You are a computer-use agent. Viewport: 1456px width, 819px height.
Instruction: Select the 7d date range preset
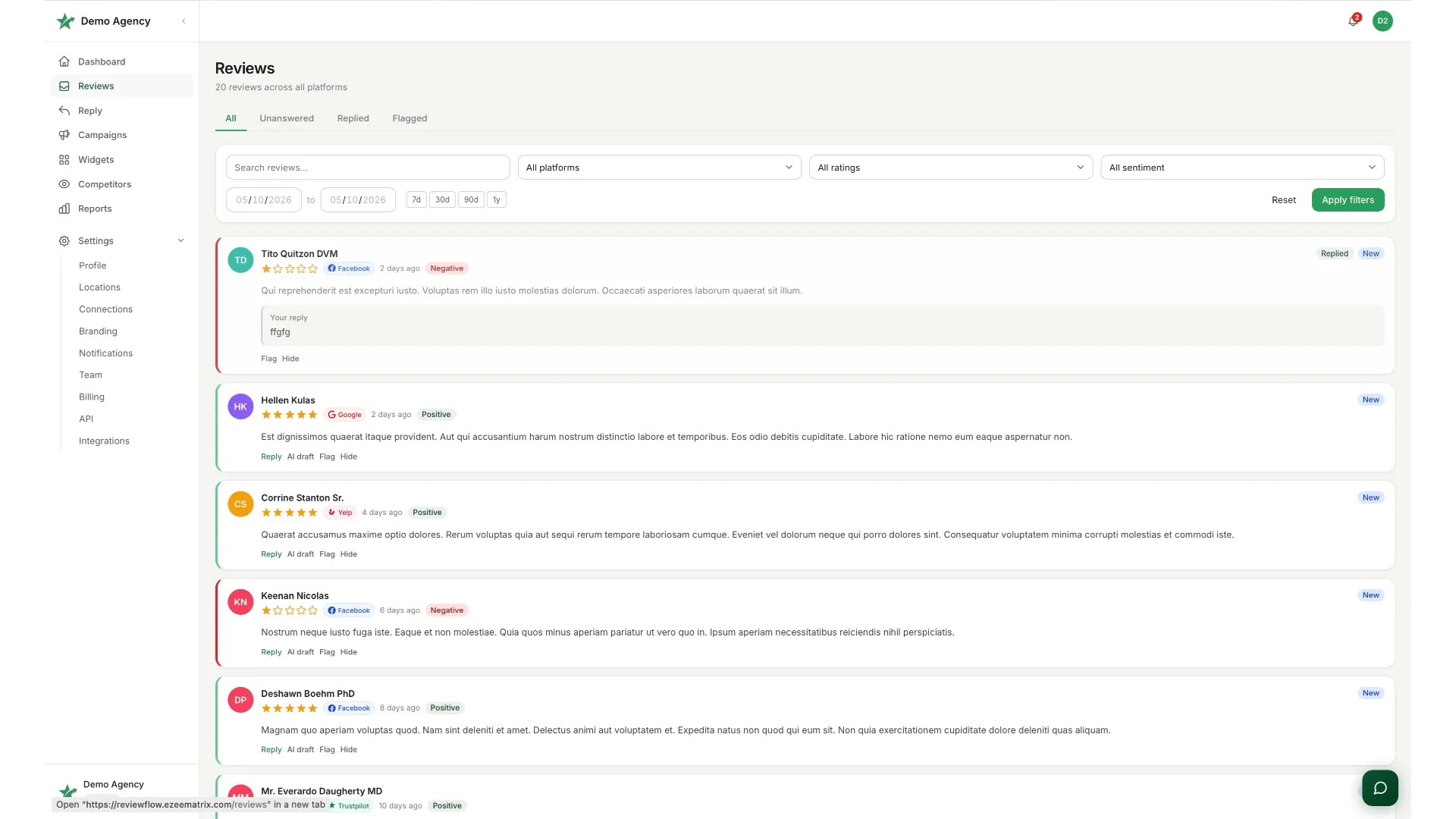click(416, 200)
